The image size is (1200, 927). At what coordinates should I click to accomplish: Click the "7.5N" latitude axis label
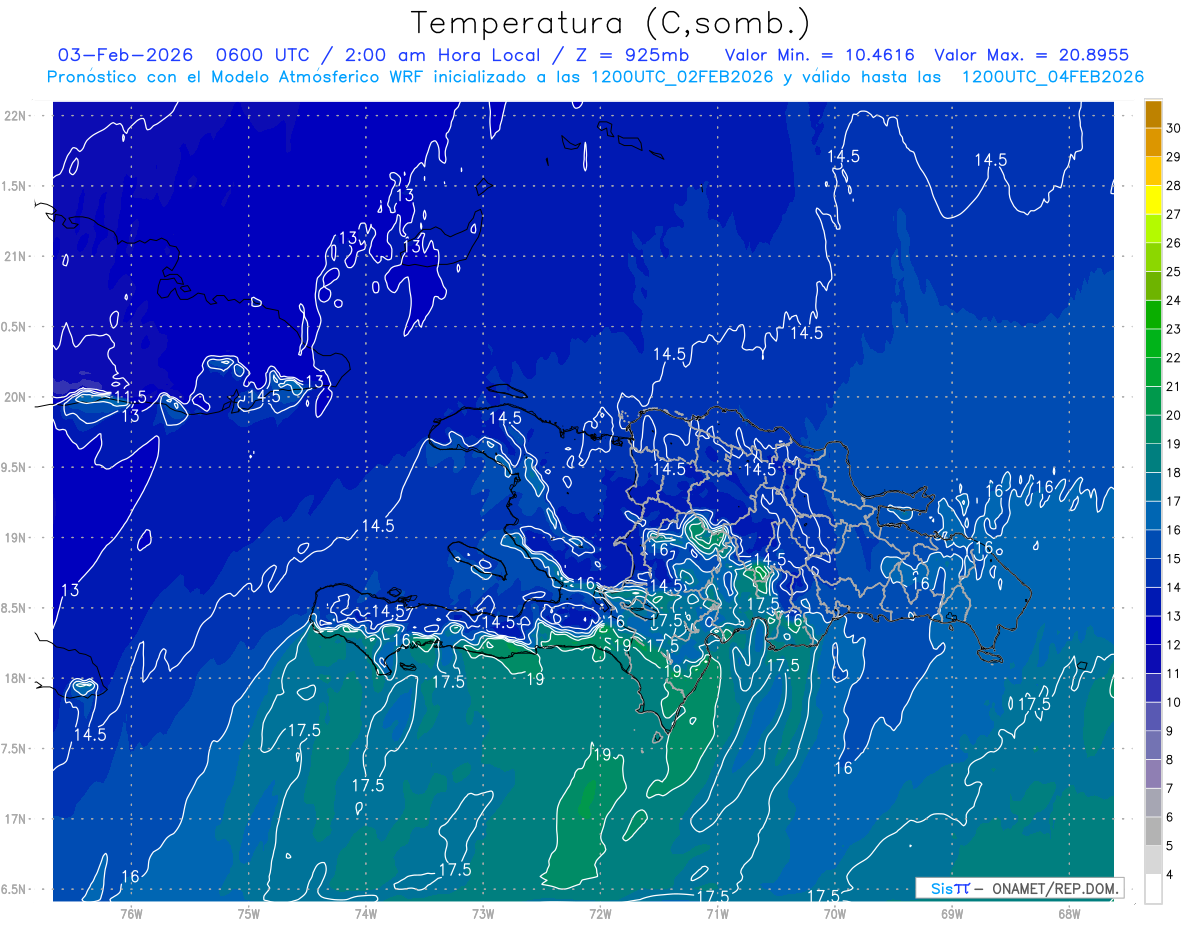(x=13, y=749)
